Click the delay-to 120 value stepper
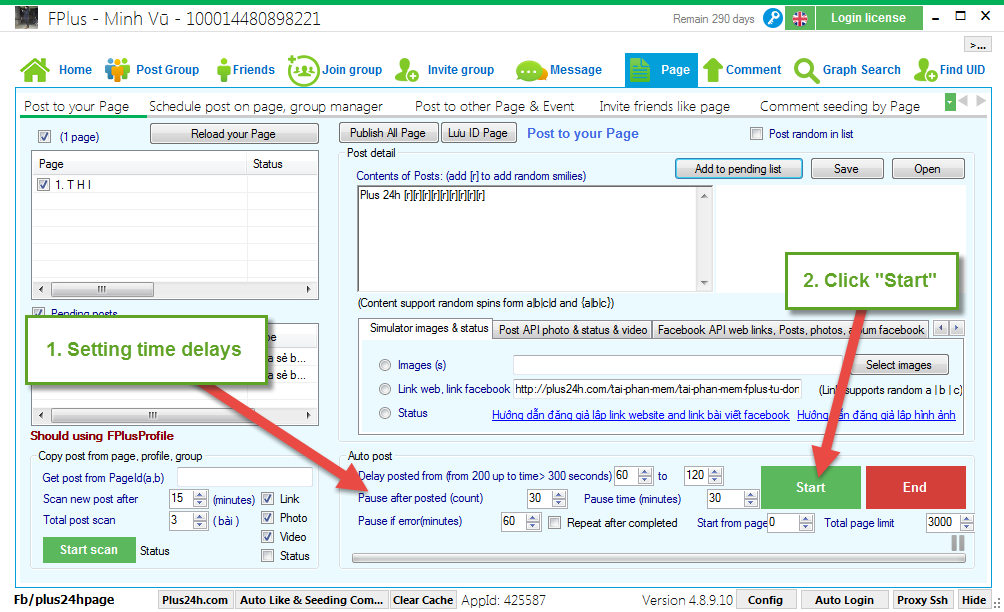 [x=716, y=476]
